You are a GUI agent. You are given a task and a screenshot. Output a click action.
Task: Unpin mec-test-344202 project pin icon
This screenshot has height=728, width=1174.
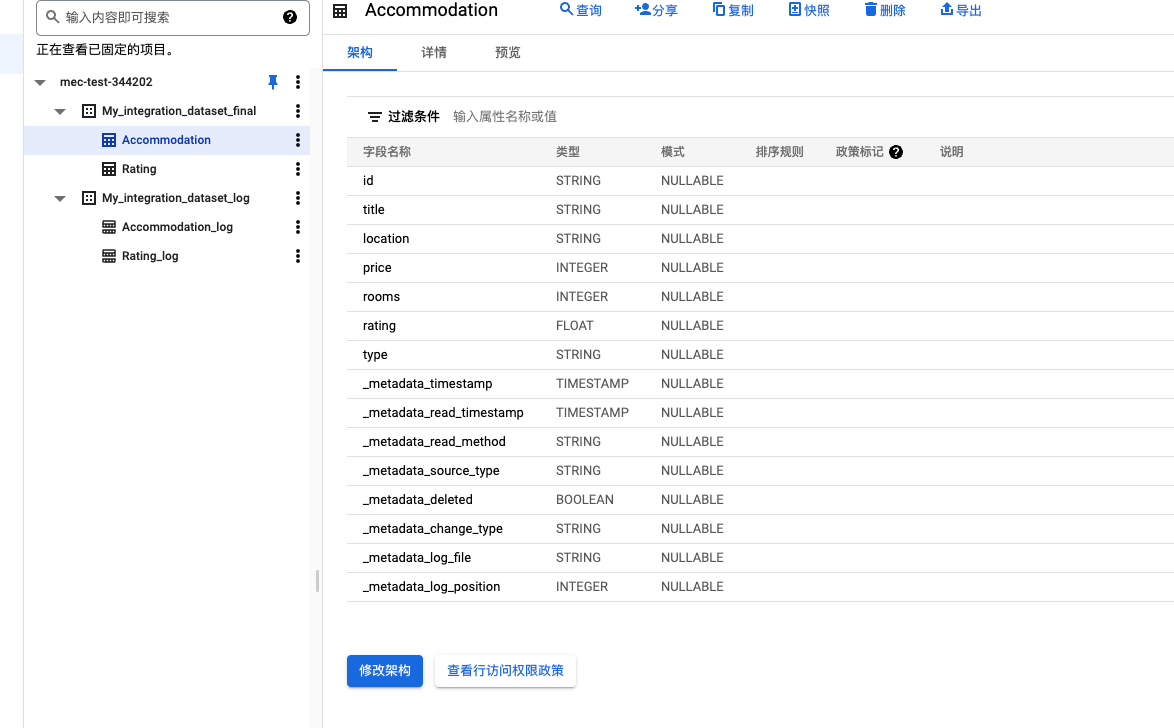[x=273, y=82]
